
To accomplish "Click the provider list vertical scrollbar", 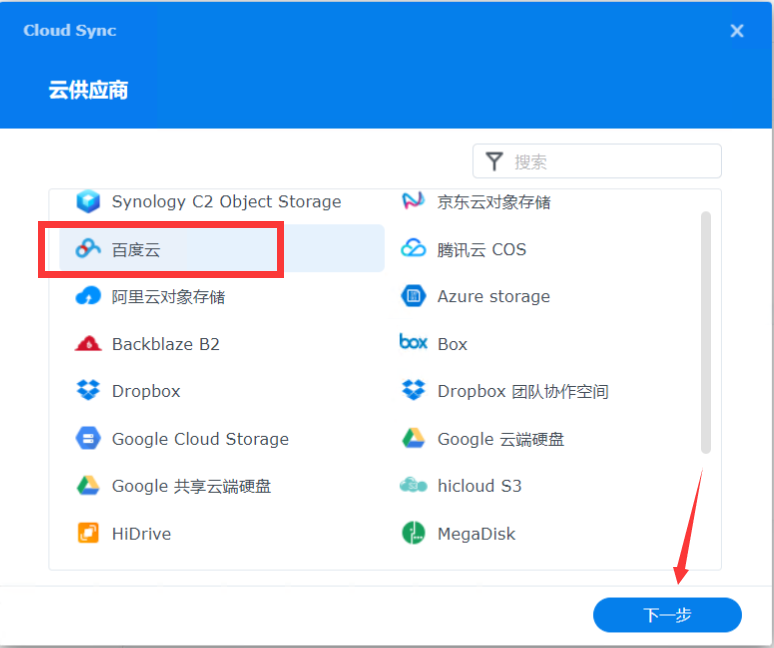I will tap(706, 332).
